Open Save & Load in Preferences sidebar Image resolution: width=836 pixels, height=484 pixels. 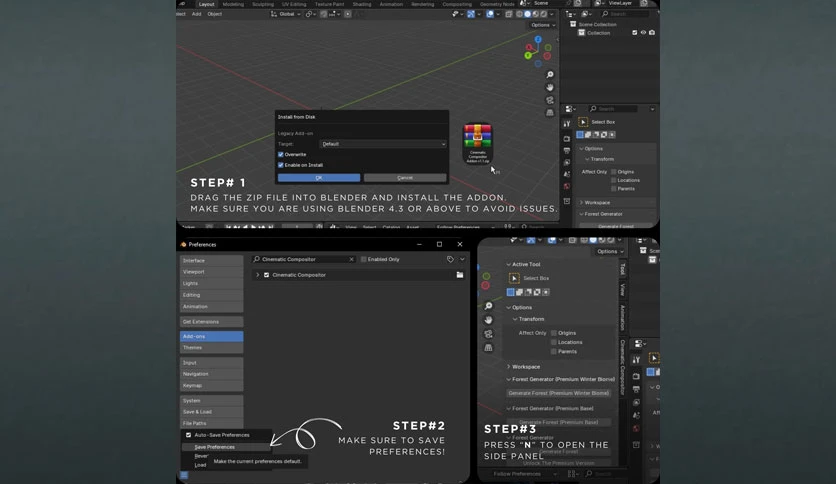212,412
